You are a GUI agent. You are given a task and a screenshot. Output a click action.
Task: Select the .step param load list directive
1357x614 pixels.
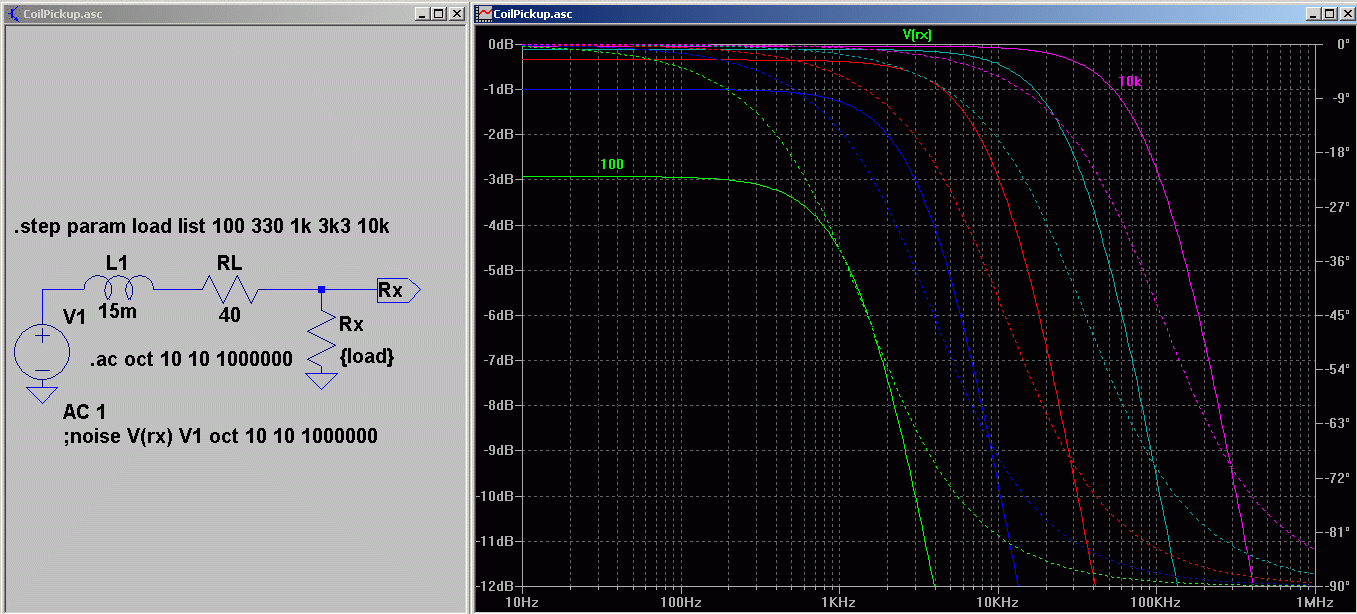pyautogui.click(x=201, y=227)
